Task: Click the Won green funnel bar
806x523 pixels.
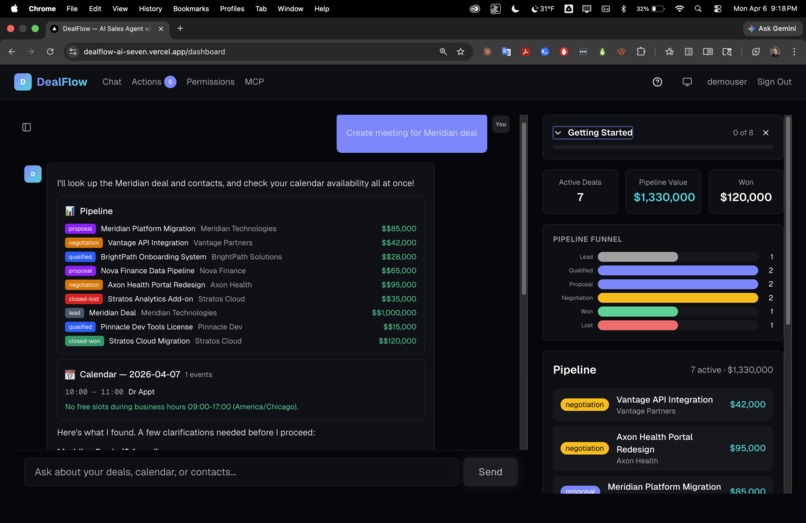Action: [x=637, y=312]
